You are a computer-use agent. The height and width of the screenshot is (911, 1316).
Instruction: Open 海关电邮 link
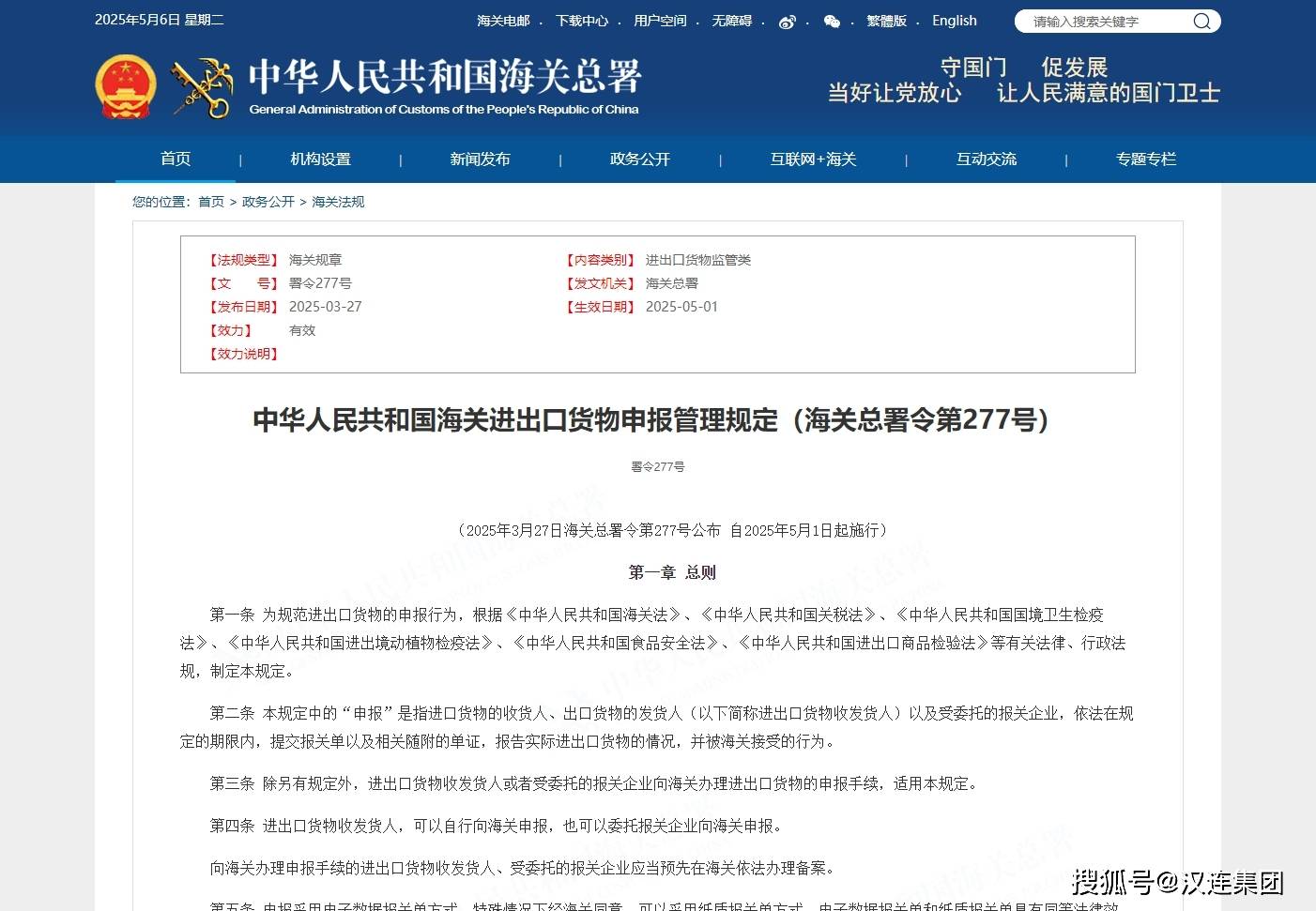point(503,21)
